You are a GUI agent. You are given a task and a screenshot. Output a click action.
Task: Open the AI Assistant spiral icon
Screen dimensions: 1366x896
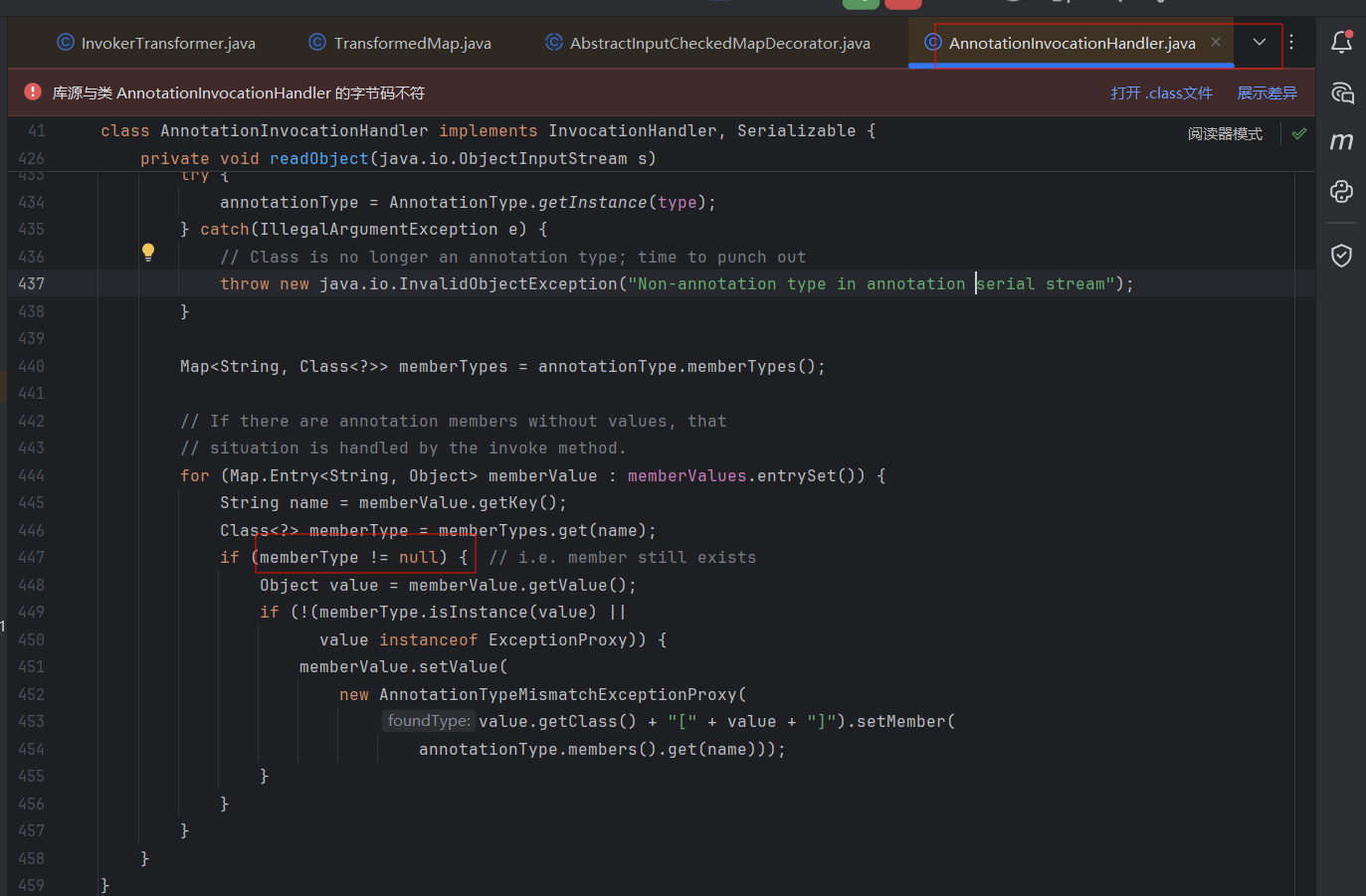1341,92
